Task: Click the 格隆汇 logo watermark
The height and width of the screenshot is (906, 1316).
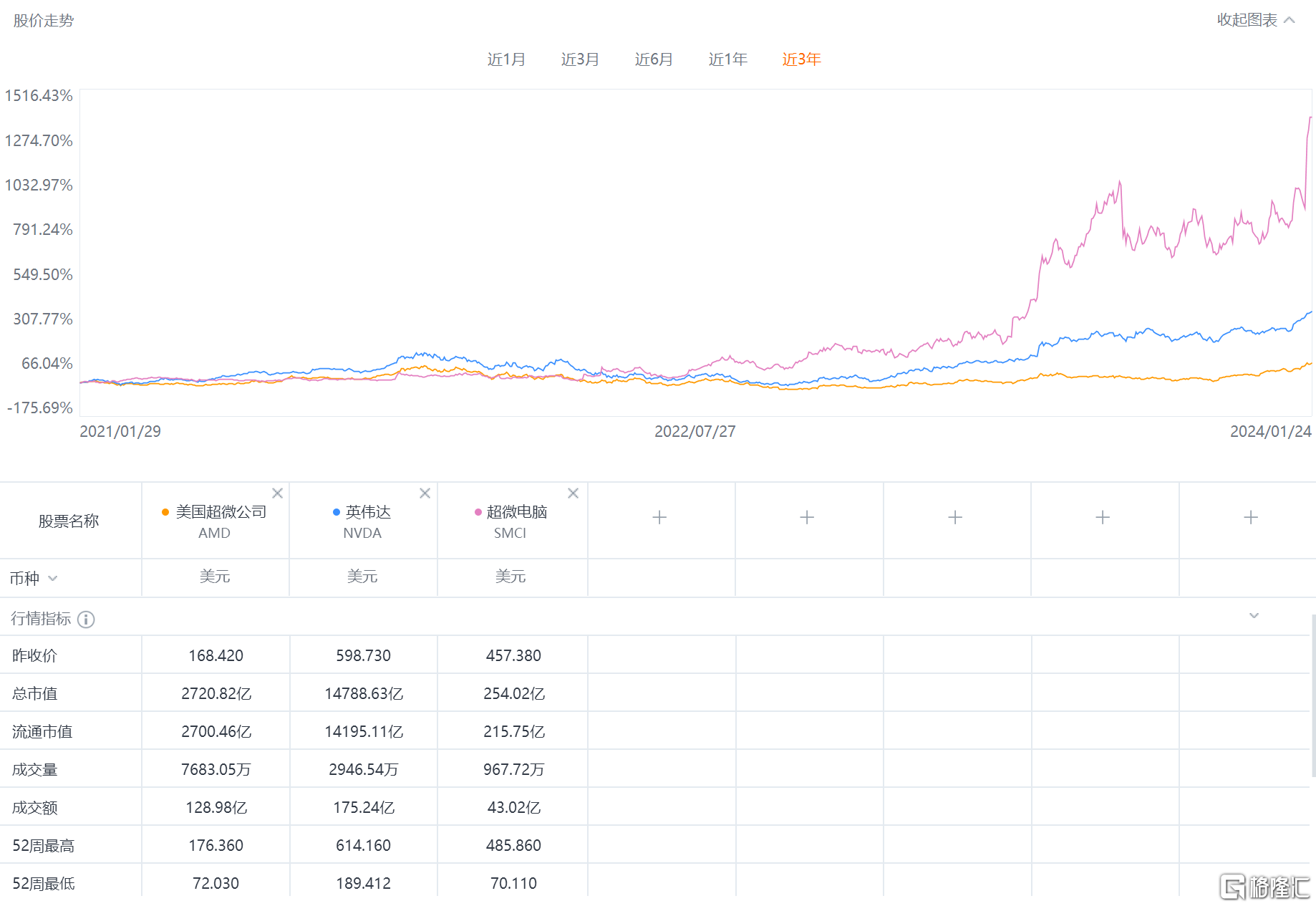Action: click(x=1264, y=887)
